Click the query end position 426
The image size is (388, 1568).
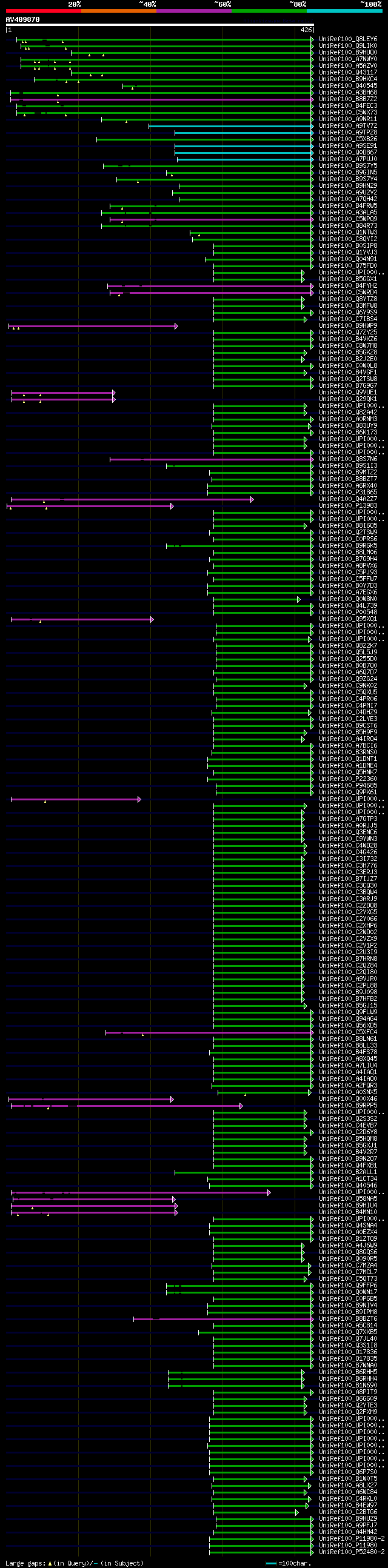click(306, 30)
